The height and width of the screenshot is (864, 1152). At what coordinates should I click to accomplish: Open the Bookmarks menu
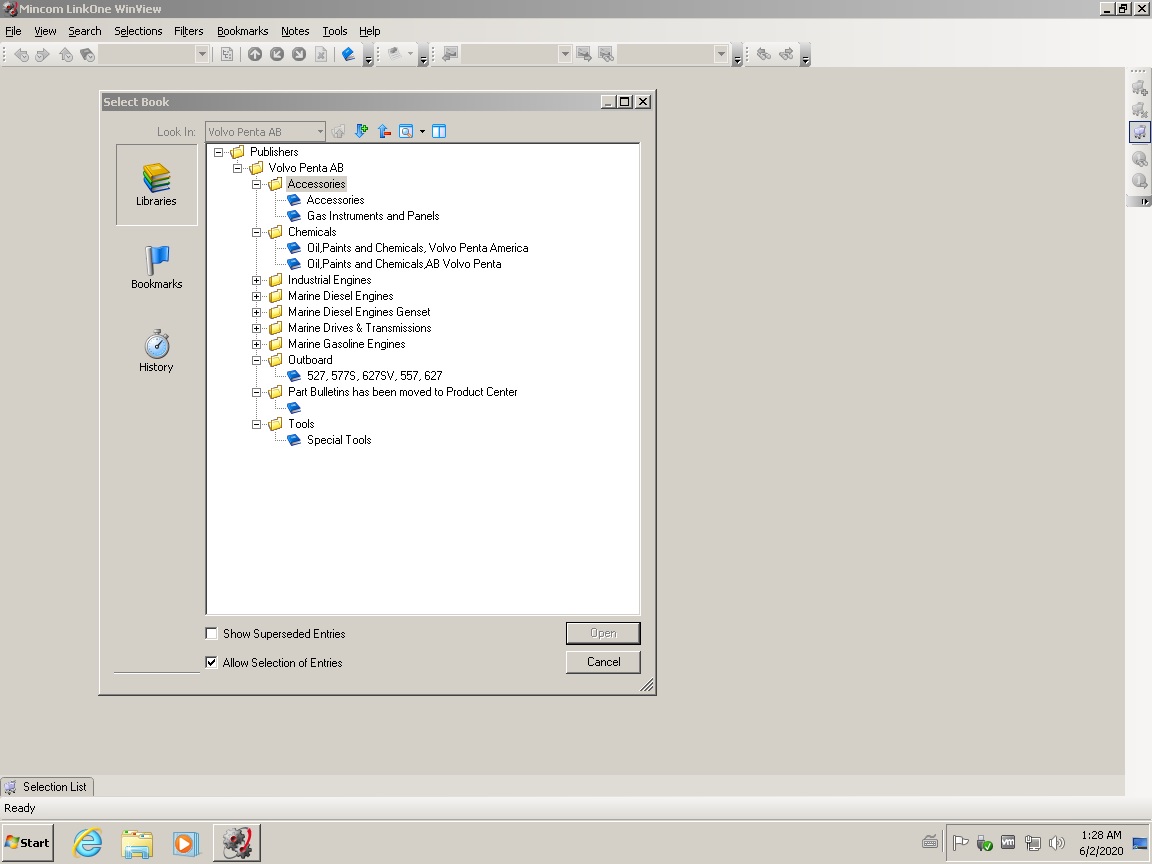click(242, 31)
